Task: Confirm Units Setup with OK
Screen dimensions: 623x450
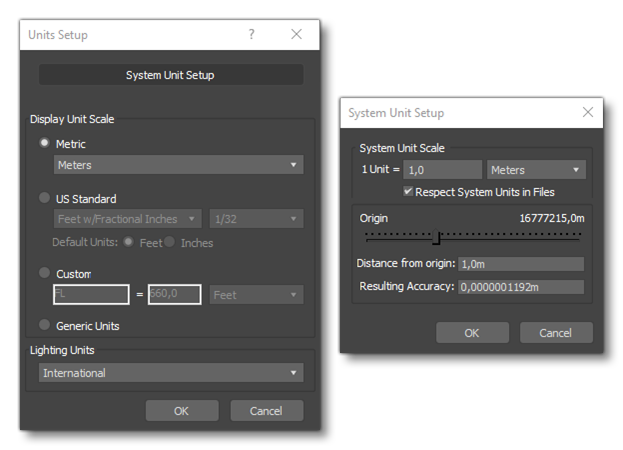Action: (182, 411)
